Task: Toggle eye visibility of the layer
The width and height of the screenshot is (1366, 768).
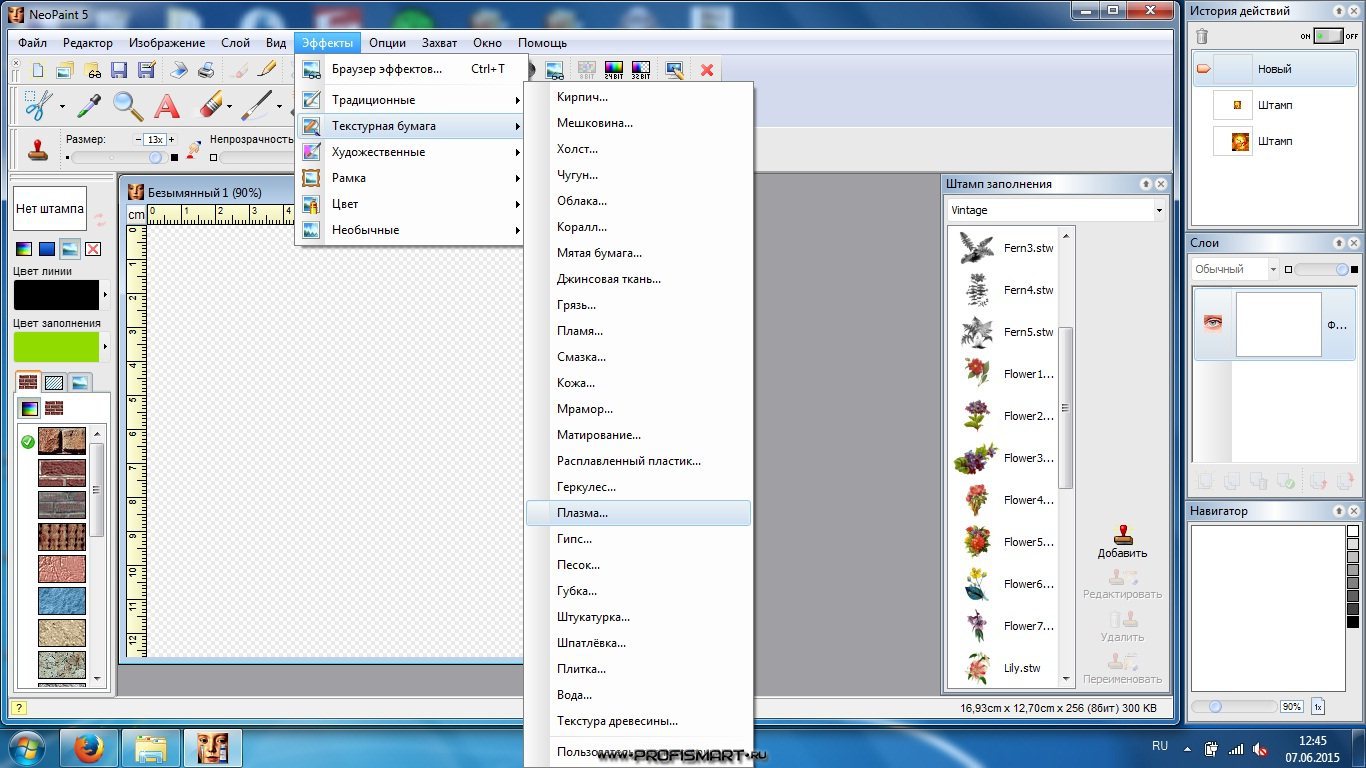Action: tap(1213, 323)
